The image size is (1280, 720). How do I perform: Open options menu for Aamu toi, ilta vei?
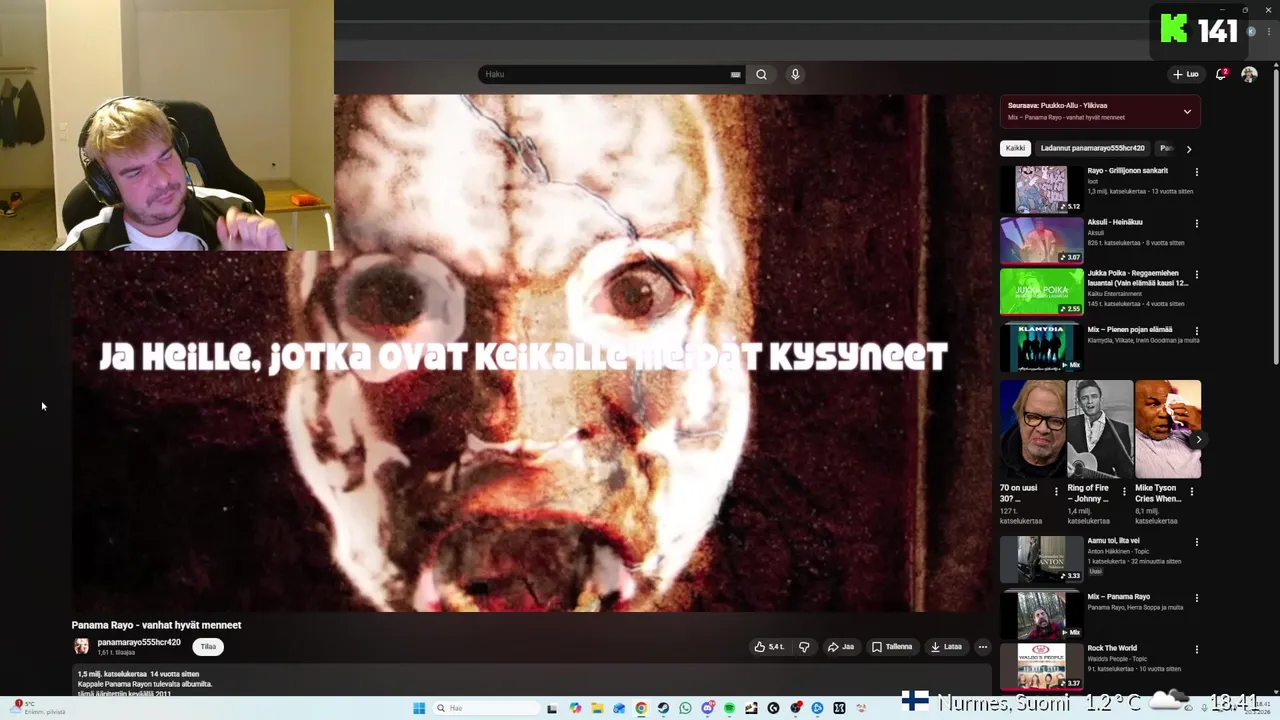click(1196, 542)
